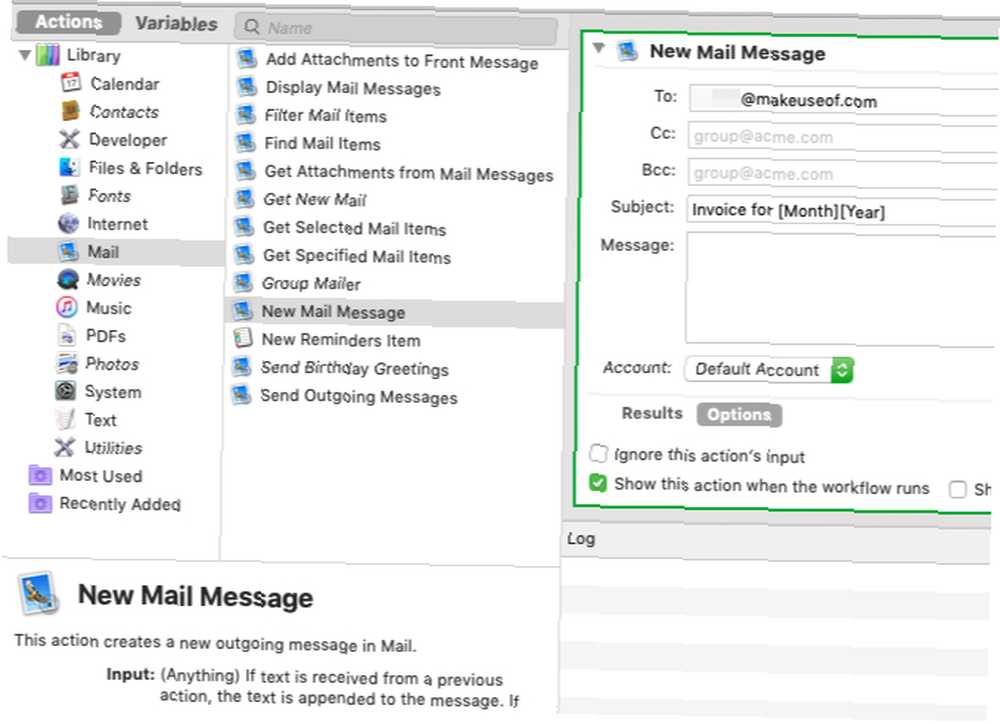
Task: Click the Mail category stamp icon
Action: point(68,251)
